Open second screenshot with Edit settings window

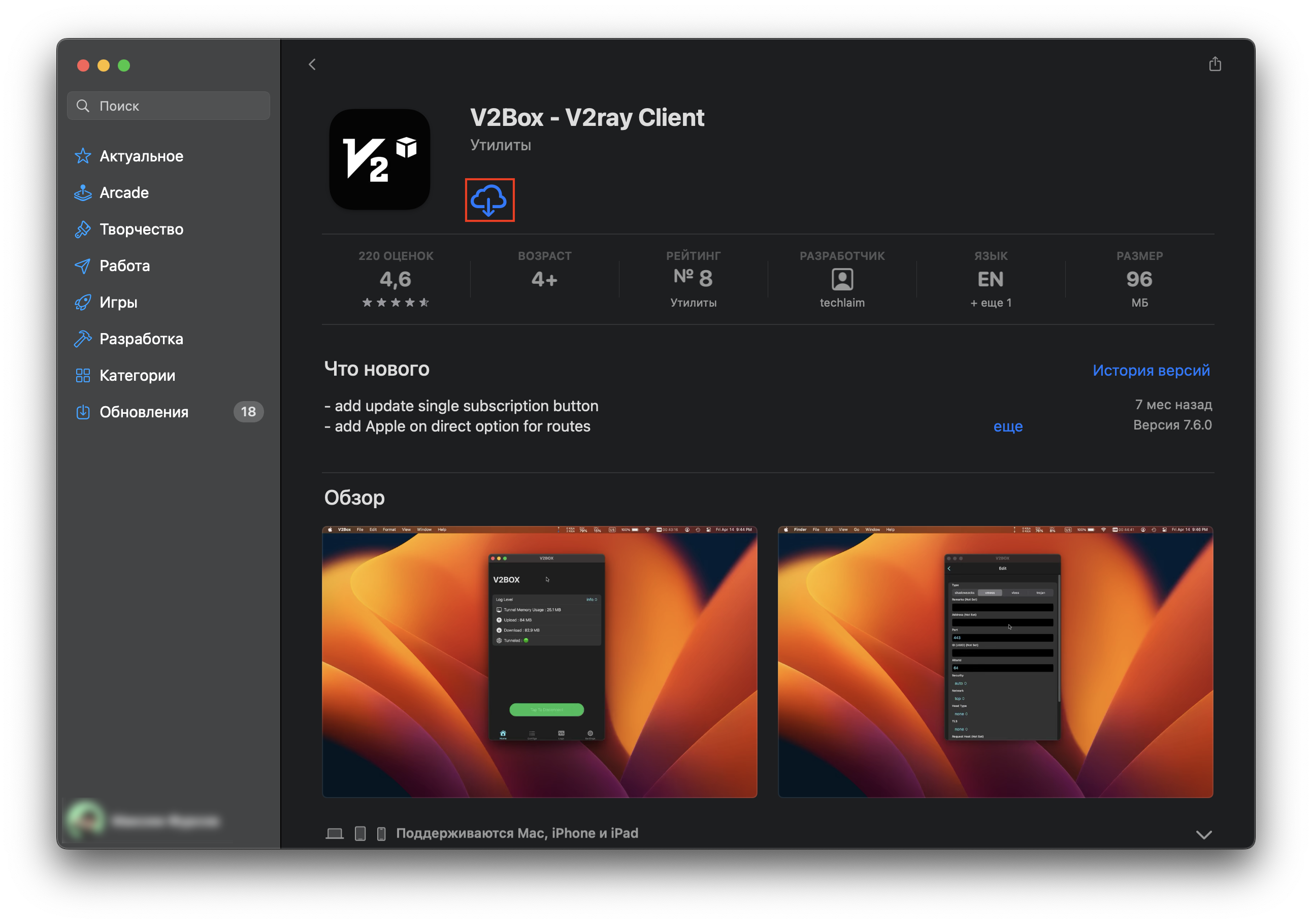point(996,662)
